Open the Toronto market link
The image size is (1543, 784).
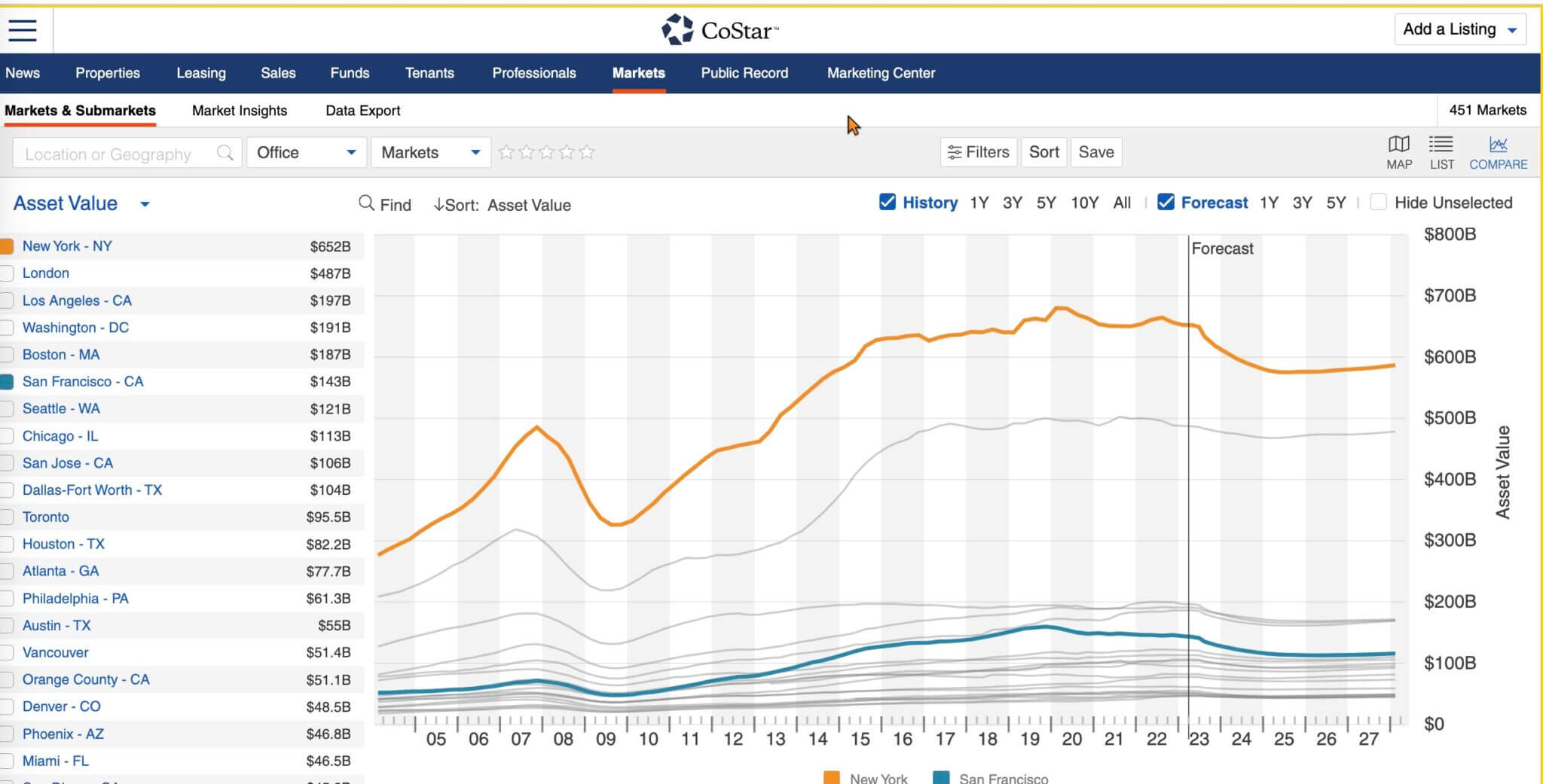pos(46,517)
